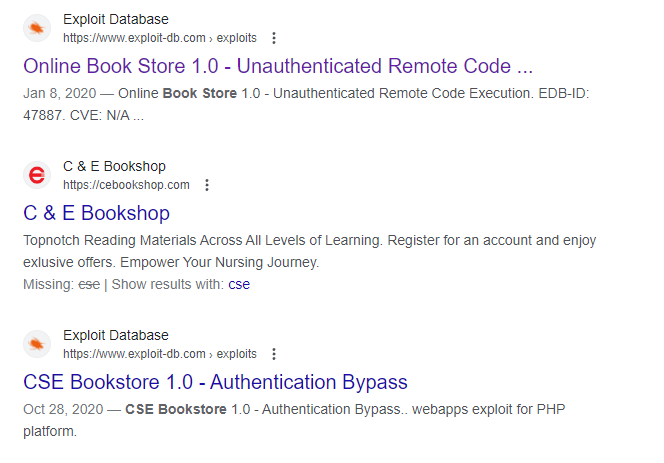Open three-dot menu for CSE Bookstore result
The width and height of the screenshot is (664, 463).
pos(274,354)
